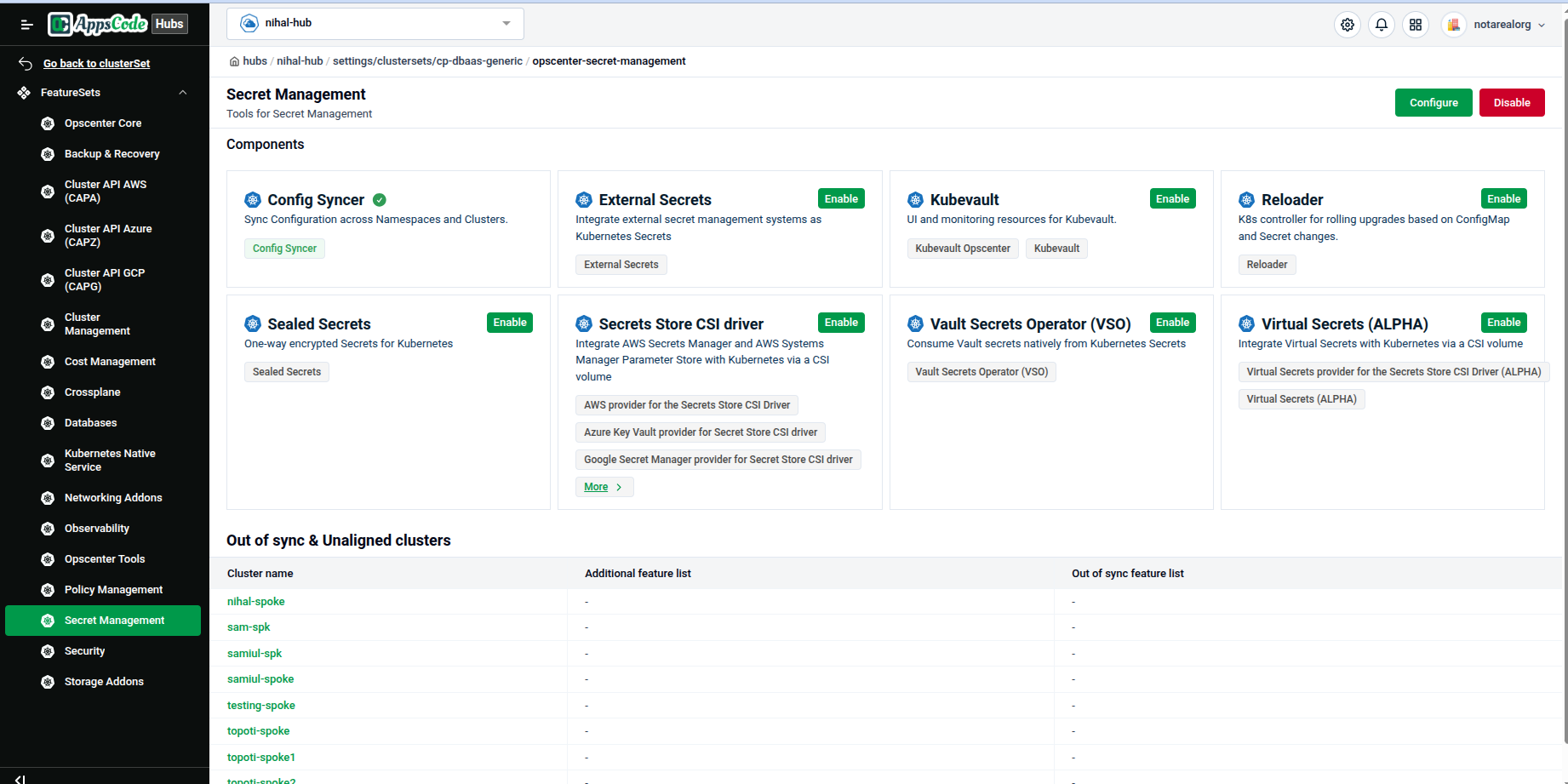Click the Observability sidebar icon
Viewport: 1568px width, 784px height.
(48, 529)
